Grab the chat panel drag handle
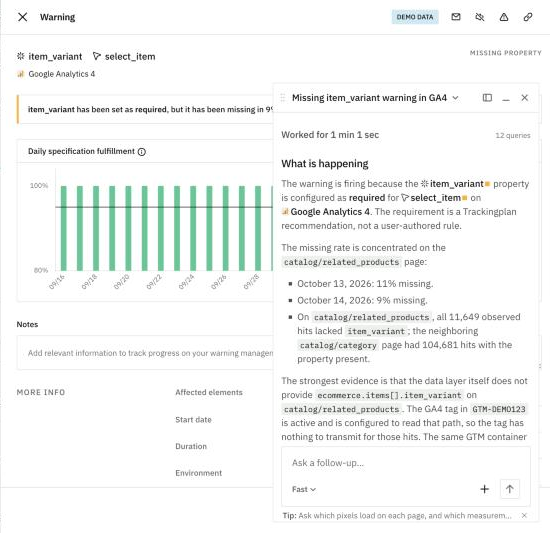Screen dimensions: 550x533 coord(283,98)
